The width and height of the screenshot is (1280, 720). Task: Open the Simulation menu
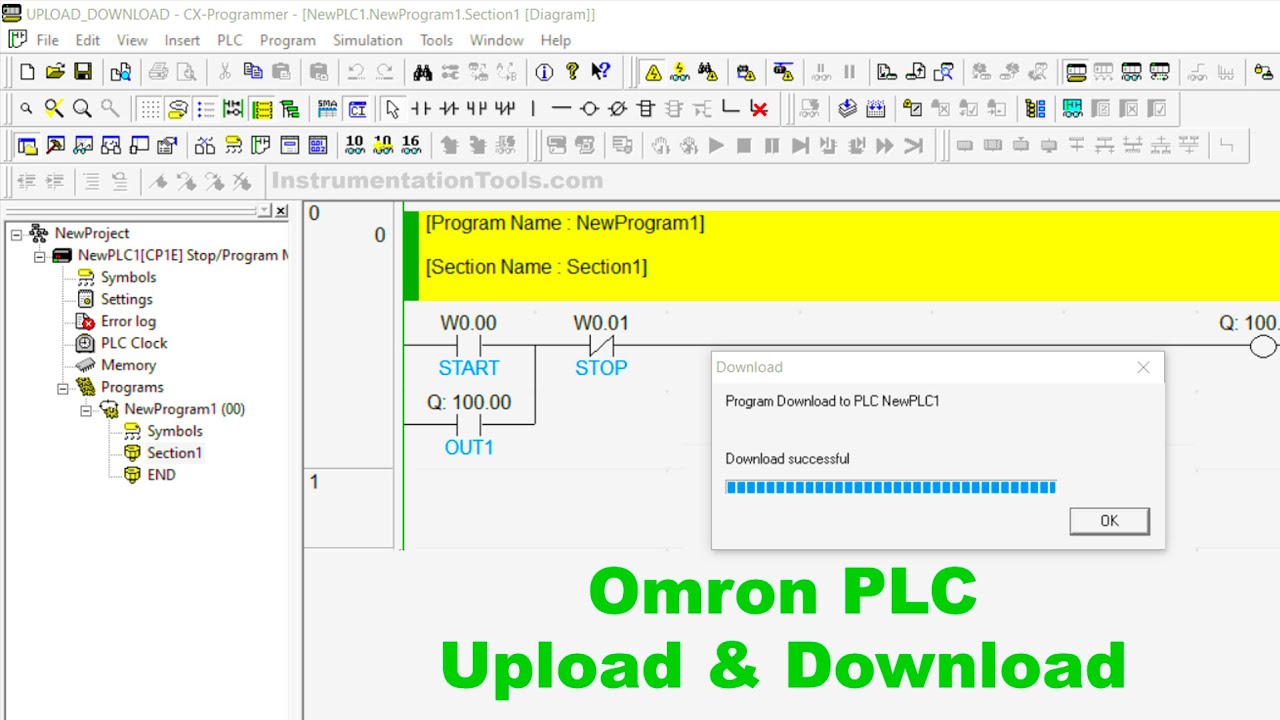(x=368, y=40)
